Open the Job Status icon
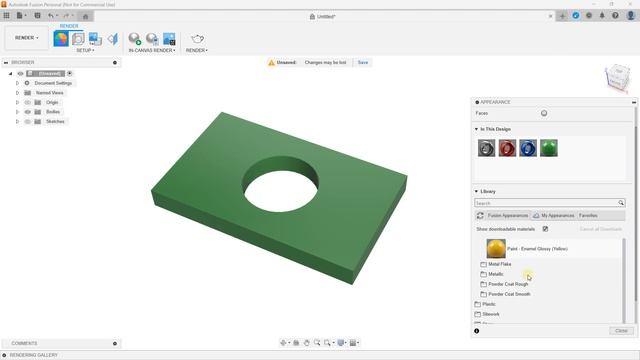 pos(589,16)
